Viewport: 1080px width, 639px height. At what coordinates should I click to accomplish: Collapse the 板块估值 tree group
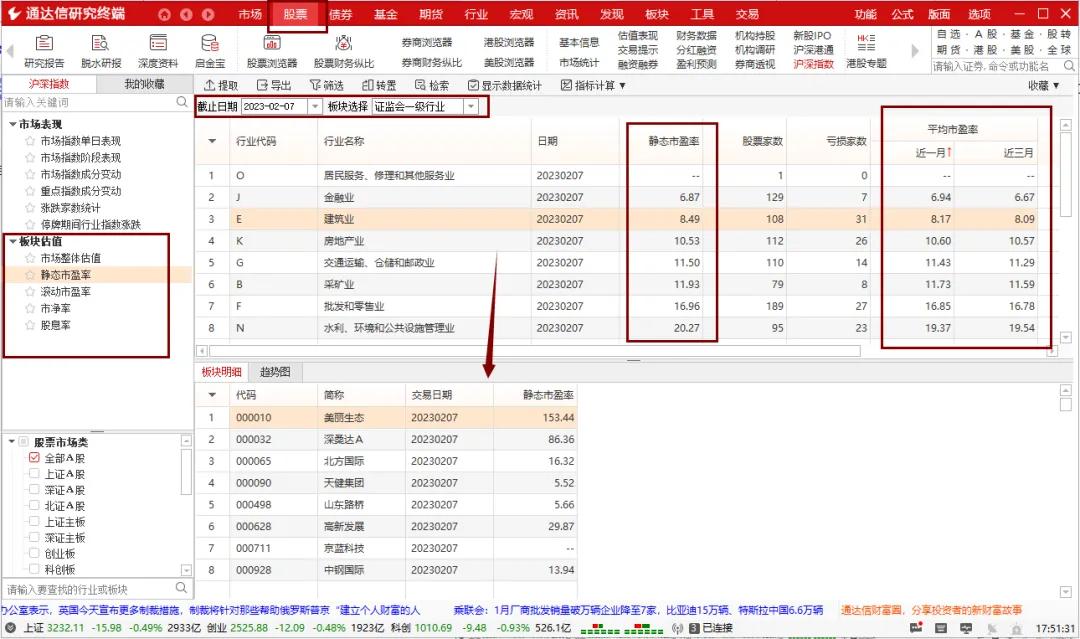point(12,241)
